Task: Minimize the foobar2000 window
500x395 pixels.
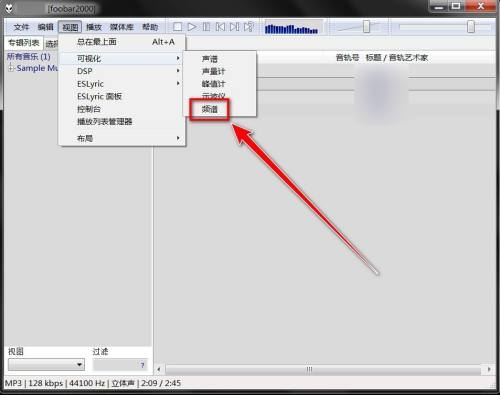Action: [439, 6]
